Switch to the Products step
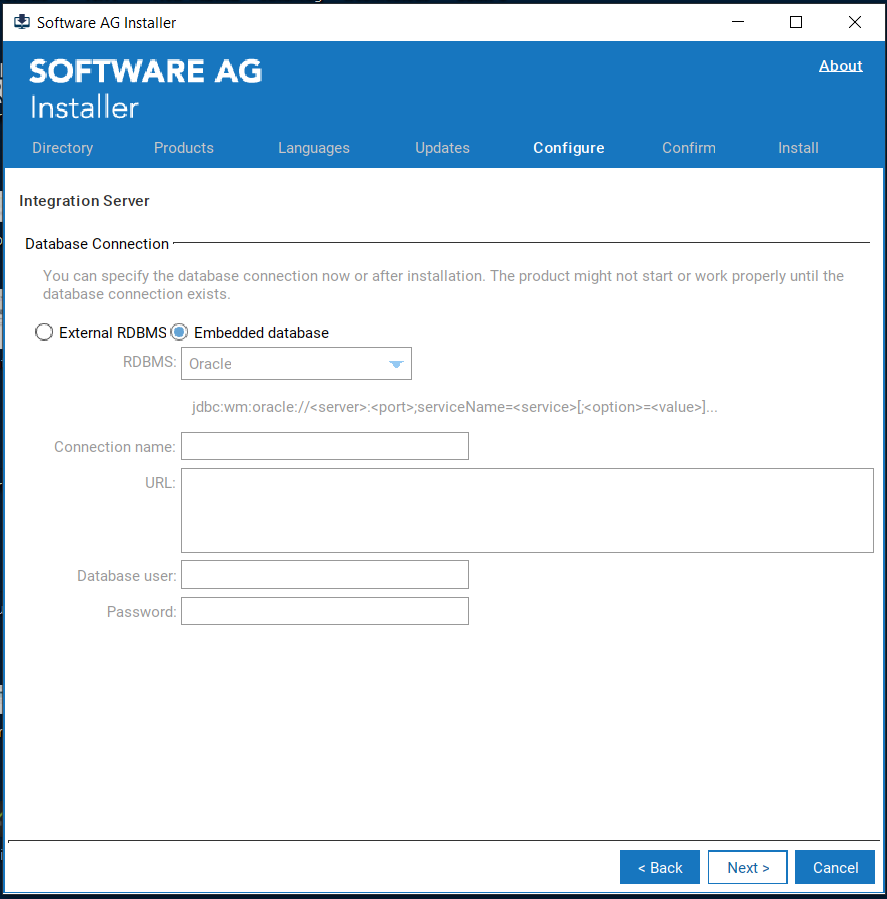 pyautogui.click(x=183, y=147)
